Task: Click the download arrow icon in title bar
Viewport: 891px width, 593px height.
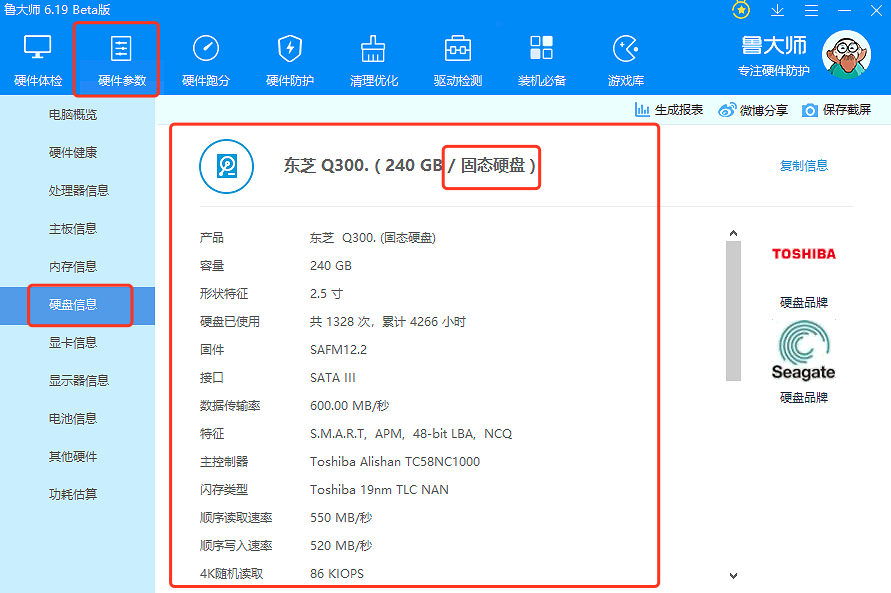Action: pos(777,10)
